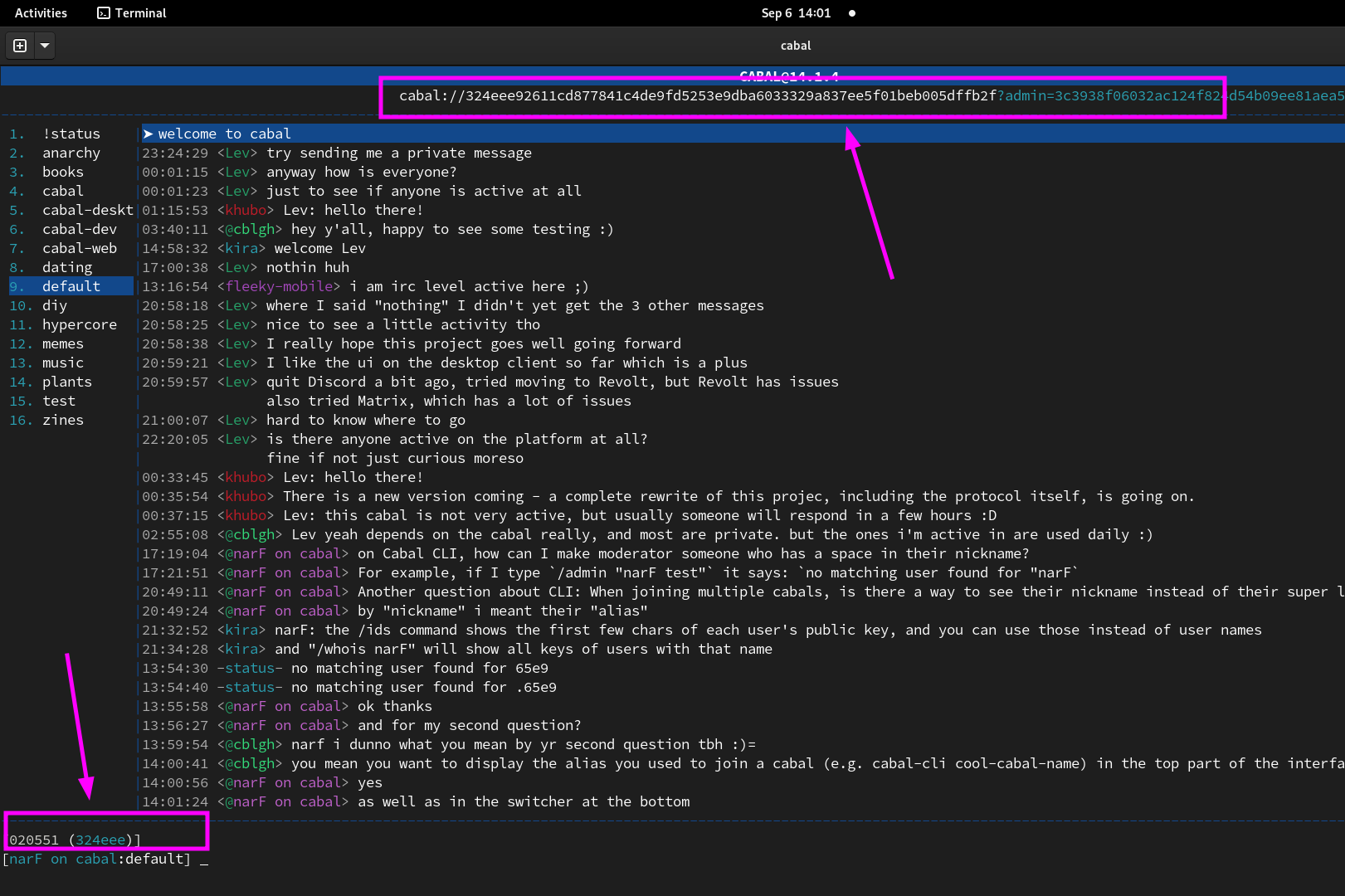Click cblgh's 'narf i dunno what you mean' message

click(x=524, y=744)
